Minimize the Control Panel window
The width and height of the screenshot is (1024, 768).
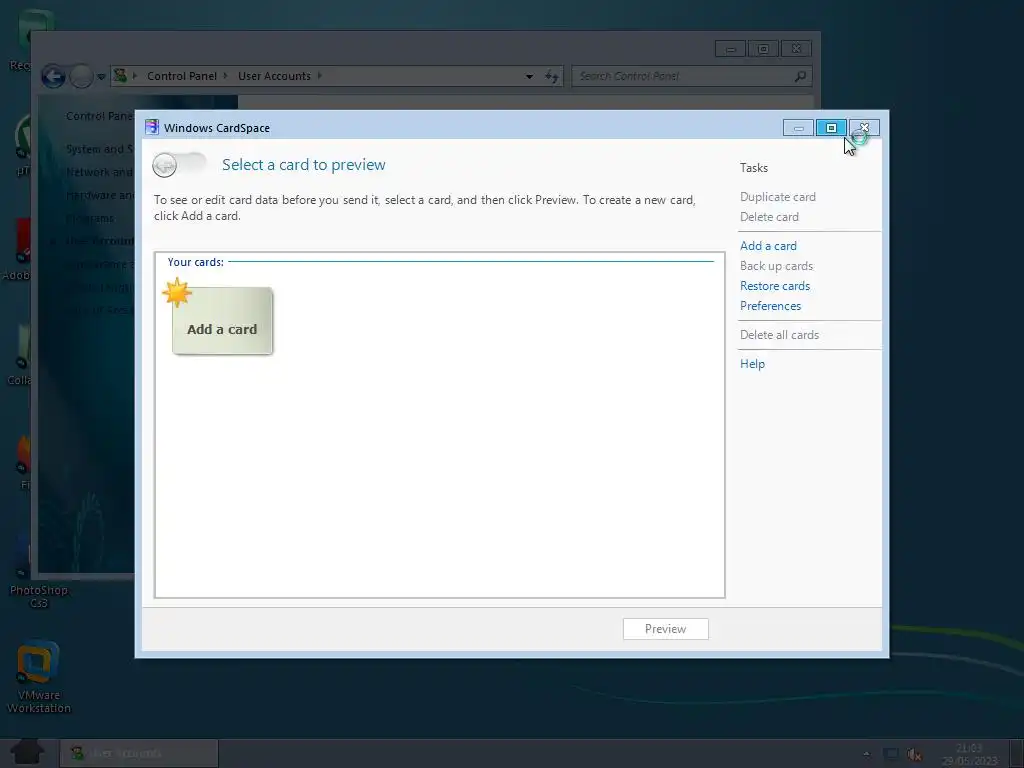[x=730, y=49]
